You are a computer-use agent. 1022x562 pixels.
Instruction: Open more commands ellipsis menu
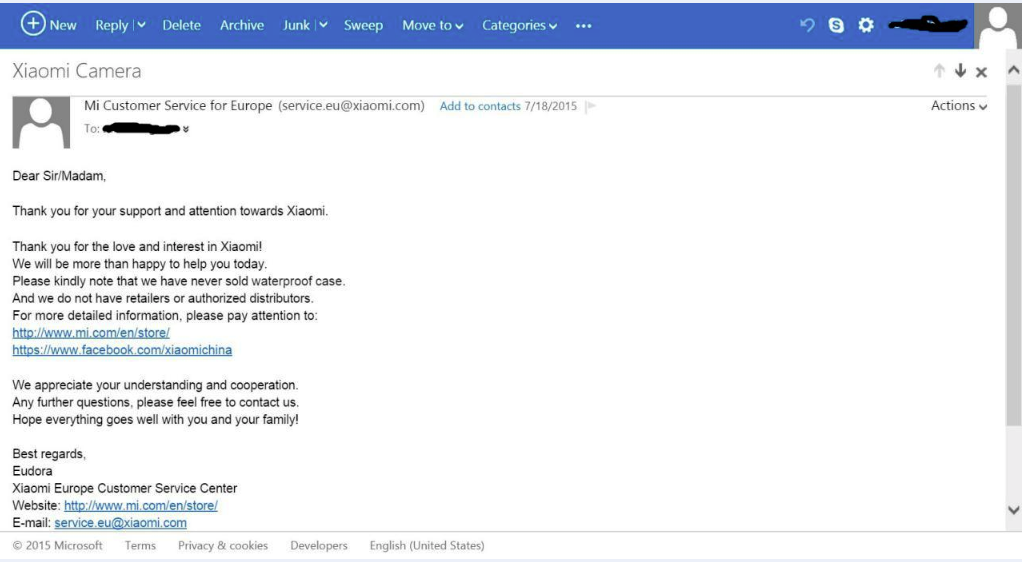coord(583,26)
